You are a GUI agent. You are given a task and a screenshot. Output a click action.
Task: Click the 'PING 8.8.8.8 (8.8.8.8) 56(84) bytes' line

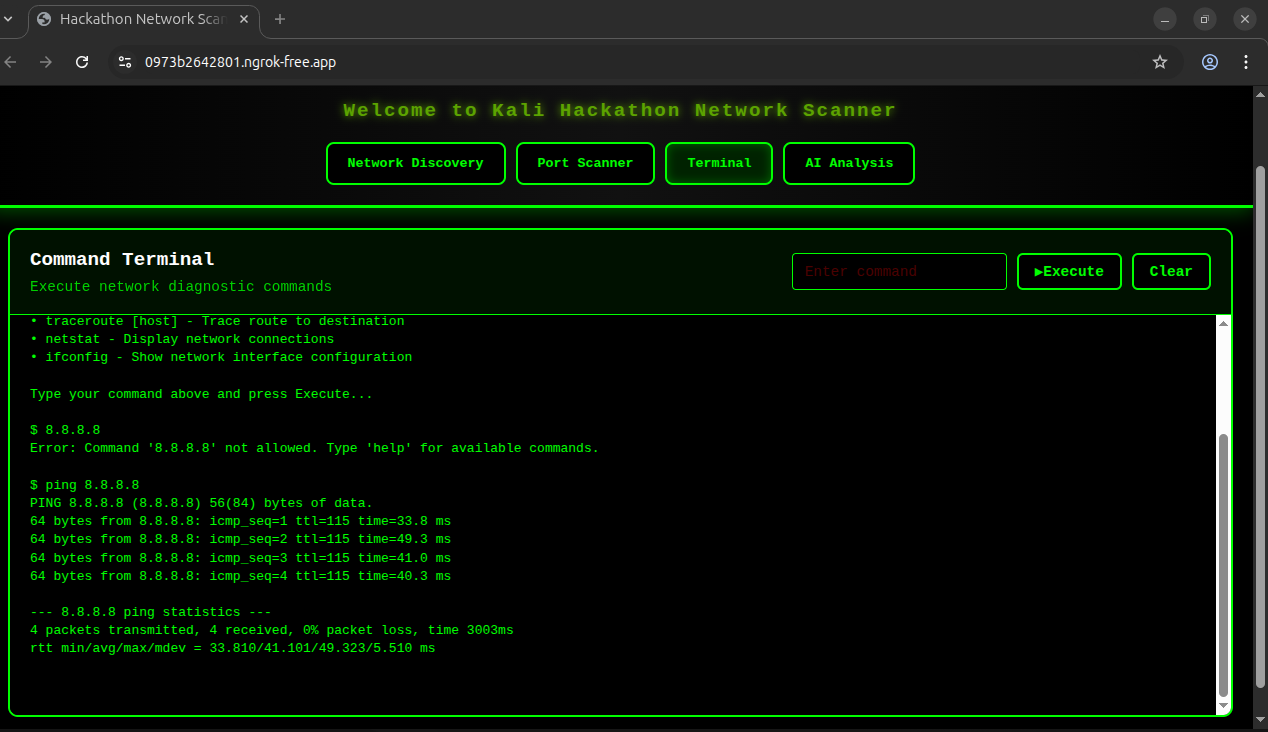(x=201, y=503)
